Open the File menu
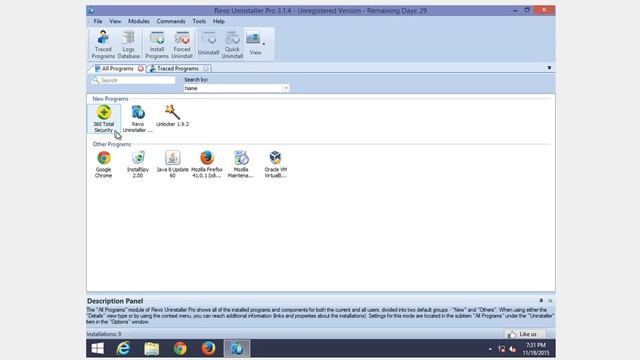Screen dimensions: 640x360 [98, 21]
